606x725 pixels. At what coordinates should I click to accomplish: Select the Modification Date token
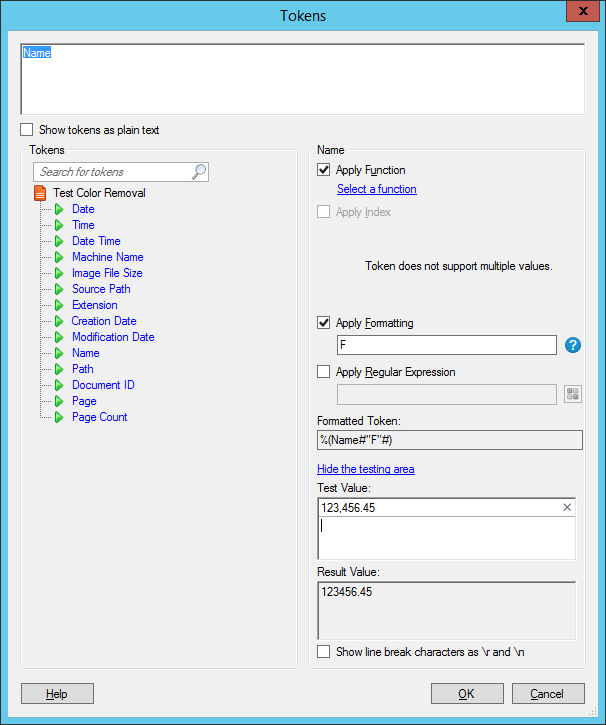click(x=113, y=337)
